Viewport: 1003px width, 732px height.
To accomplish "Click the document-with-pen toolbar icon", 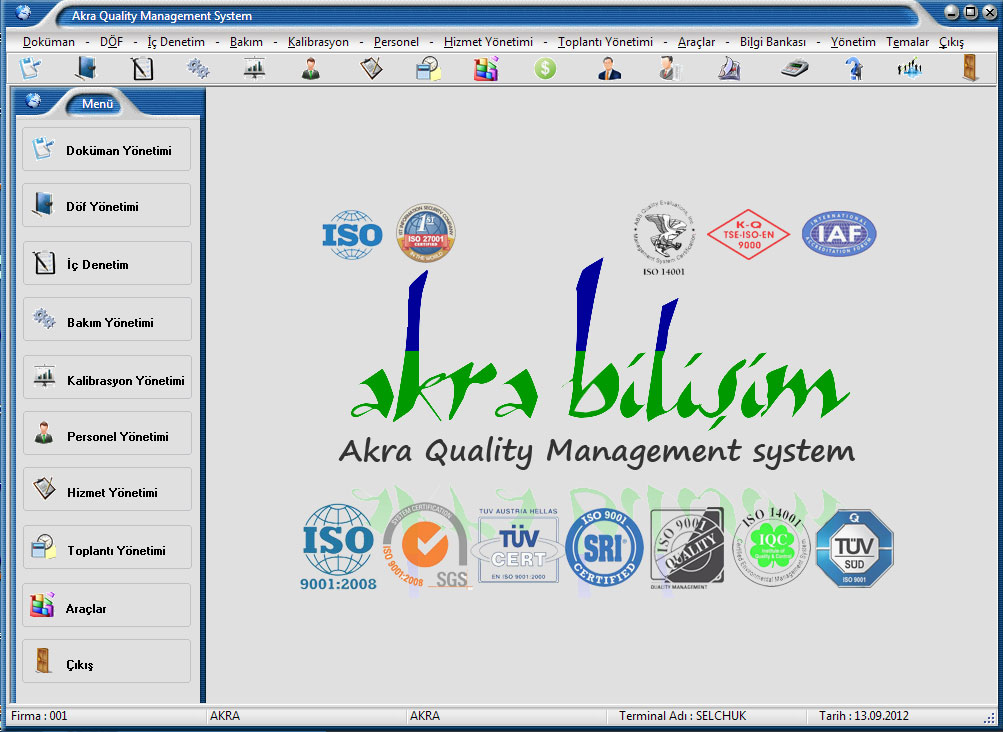I will 30,68.
